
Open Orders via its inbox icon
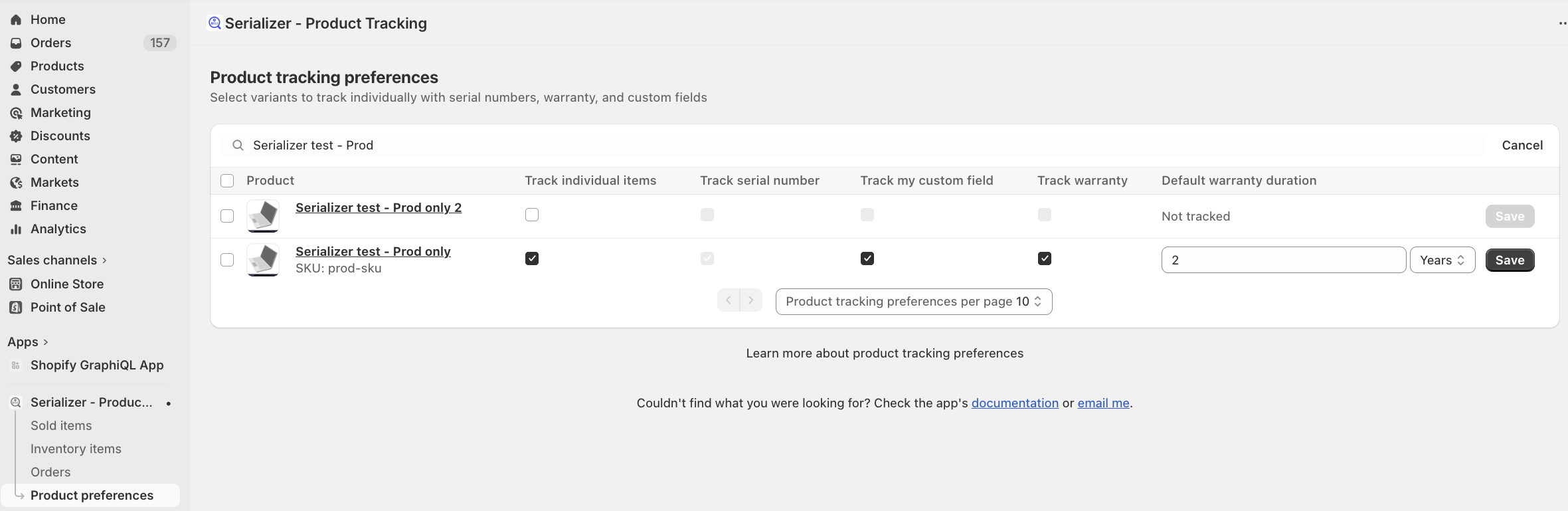(16, 43)
